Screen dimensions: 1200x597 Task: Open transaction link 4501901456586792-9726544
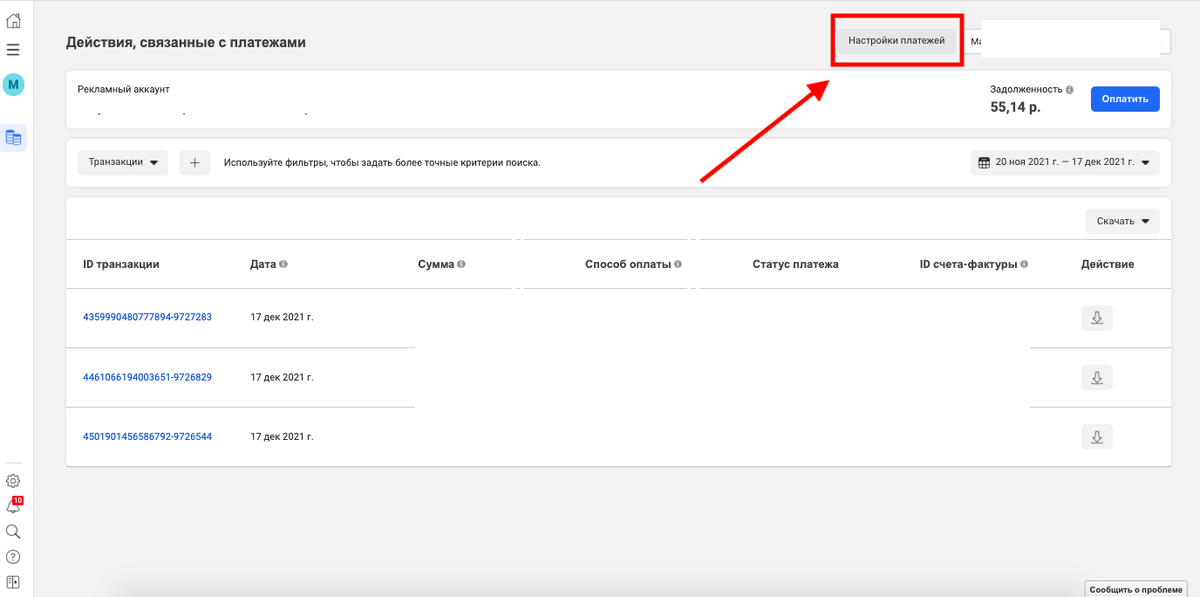click(x=147, y=436)
